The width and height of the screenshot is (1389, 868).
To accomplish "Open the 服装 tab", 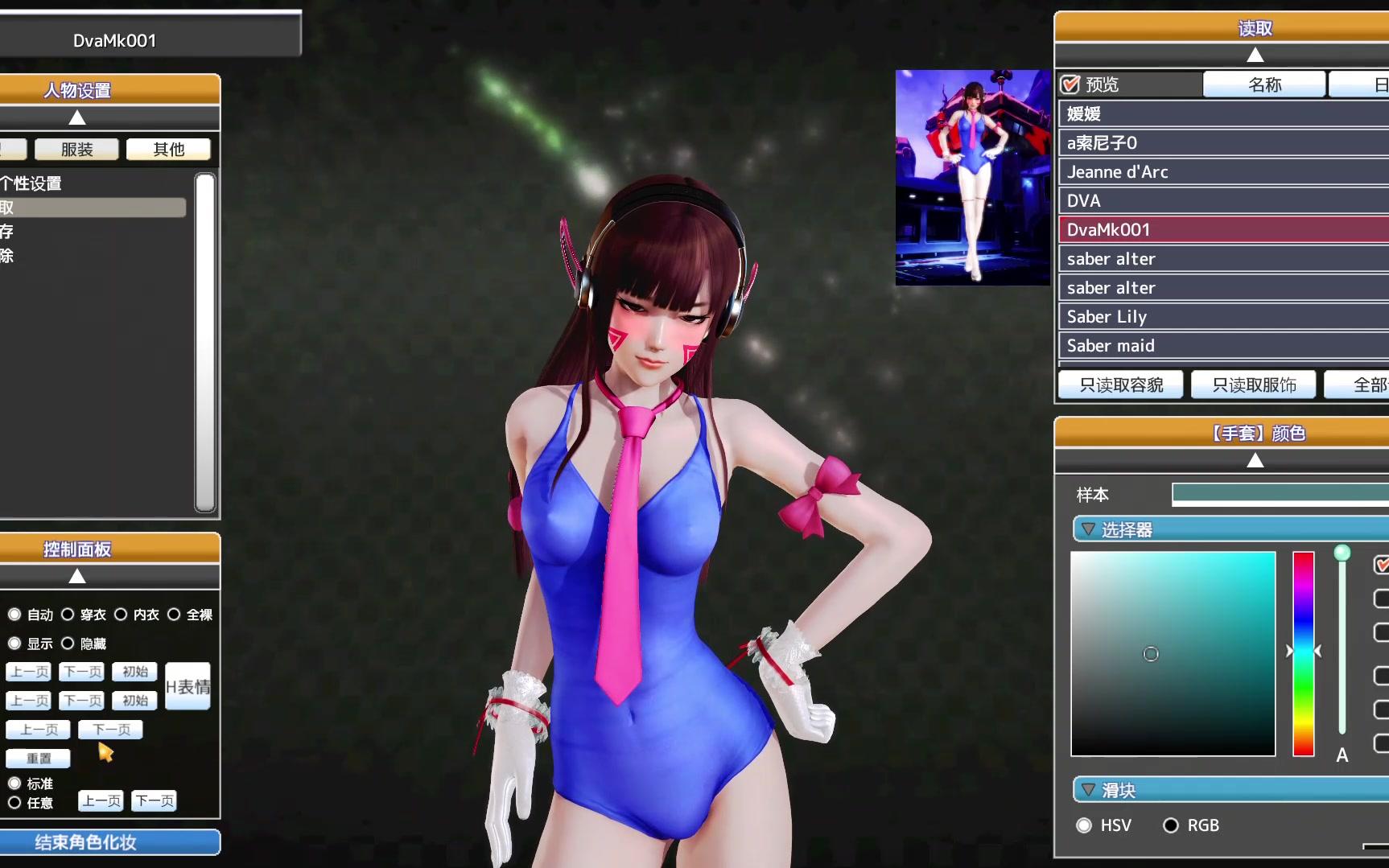I will point(77,150).
